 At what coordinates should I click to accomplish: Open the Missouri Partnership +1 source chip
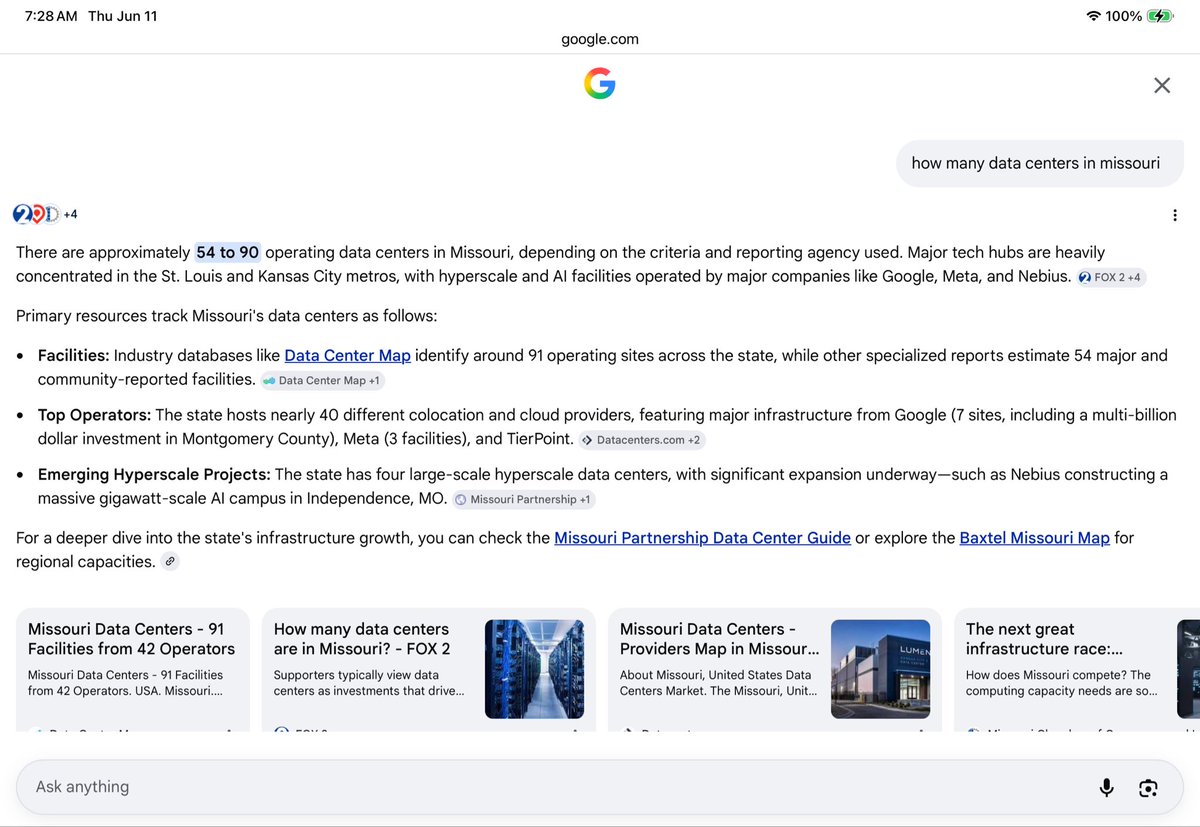pyautogui.click(x=524, y=499)
